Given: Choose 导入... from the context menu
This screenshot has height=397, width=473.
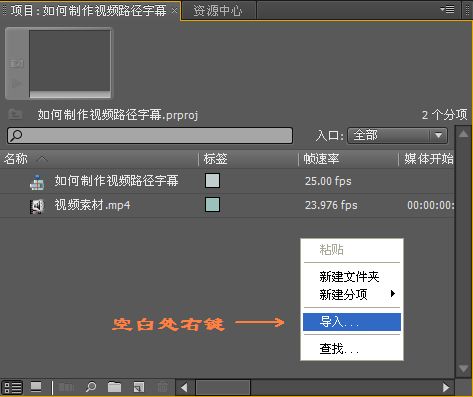Looking at the screenshot, I should [352, 322].
